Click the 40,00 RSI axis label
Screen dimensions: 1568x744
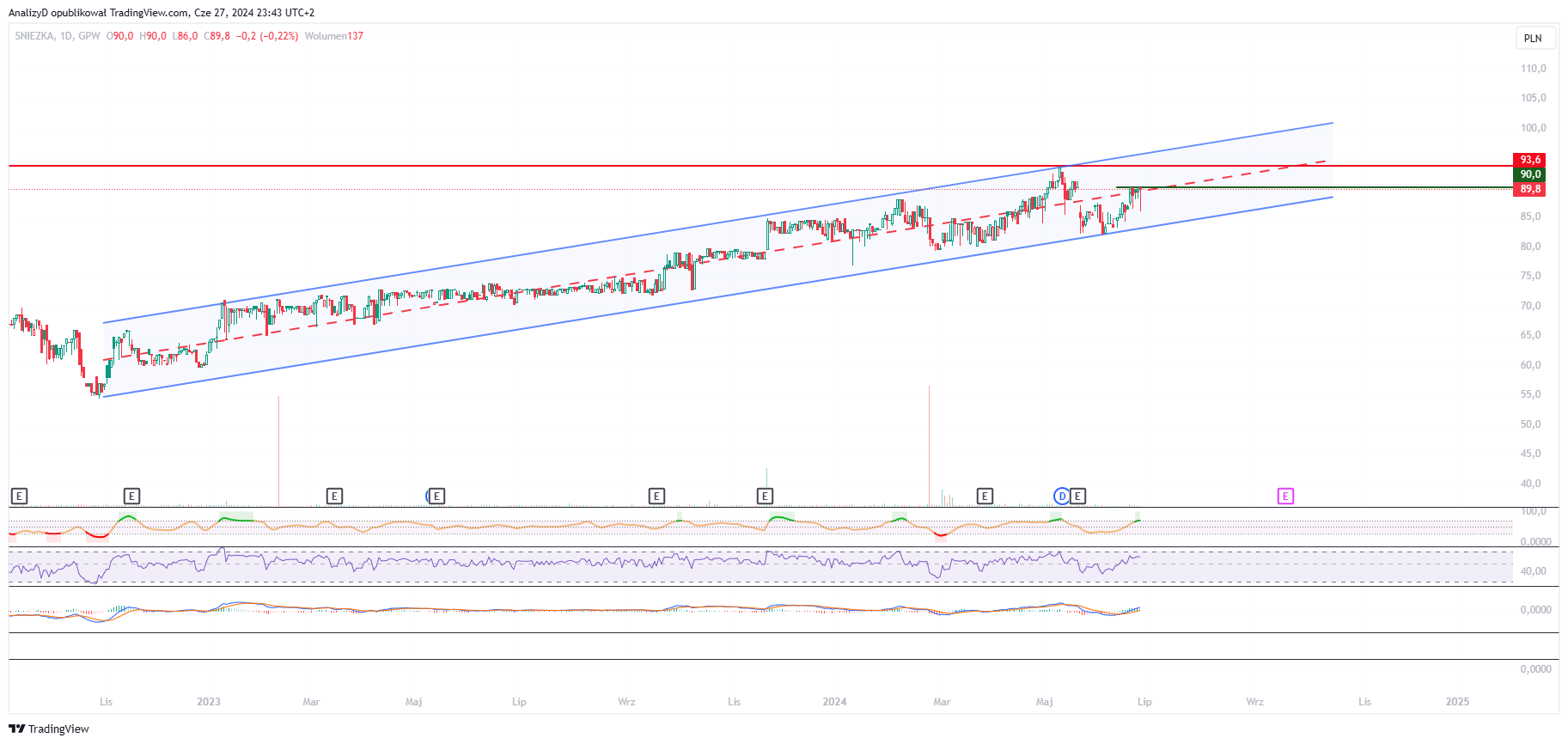[x=1533, y=571]
